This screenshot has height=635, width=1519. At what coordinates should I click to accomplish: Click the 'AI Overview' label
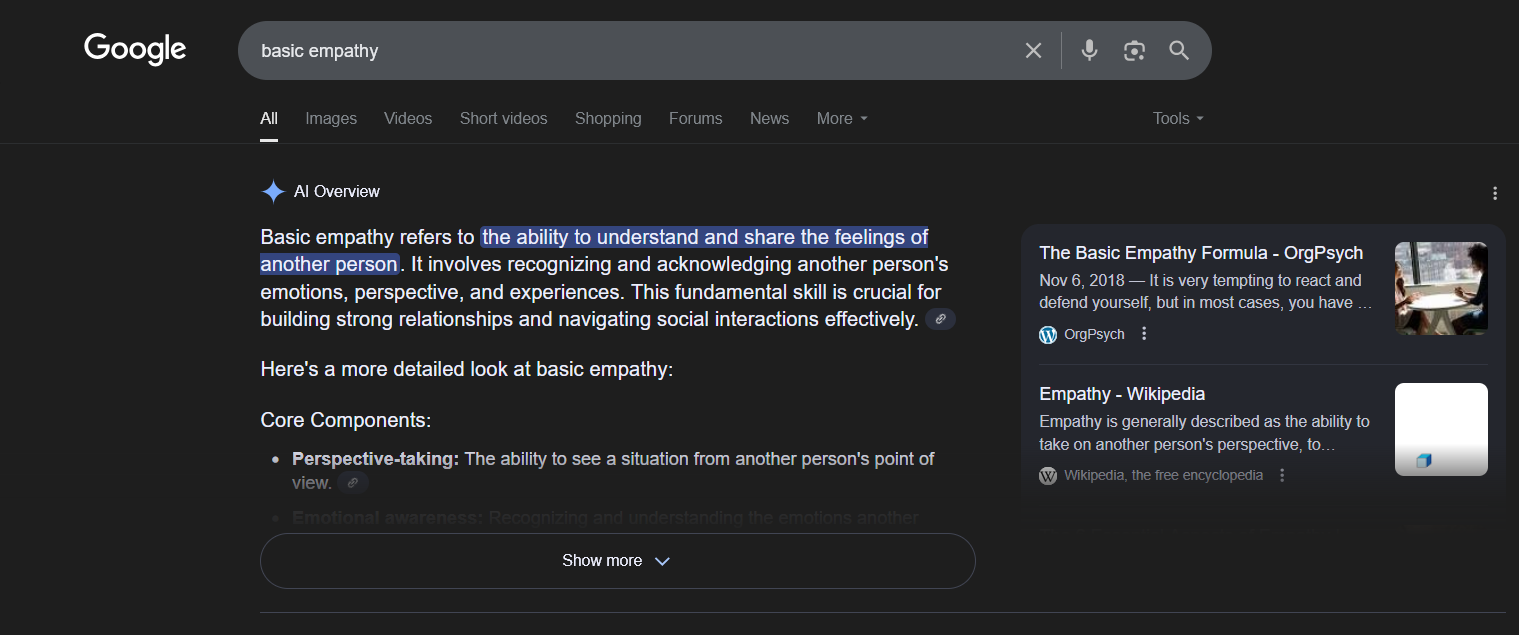[337, 192]
